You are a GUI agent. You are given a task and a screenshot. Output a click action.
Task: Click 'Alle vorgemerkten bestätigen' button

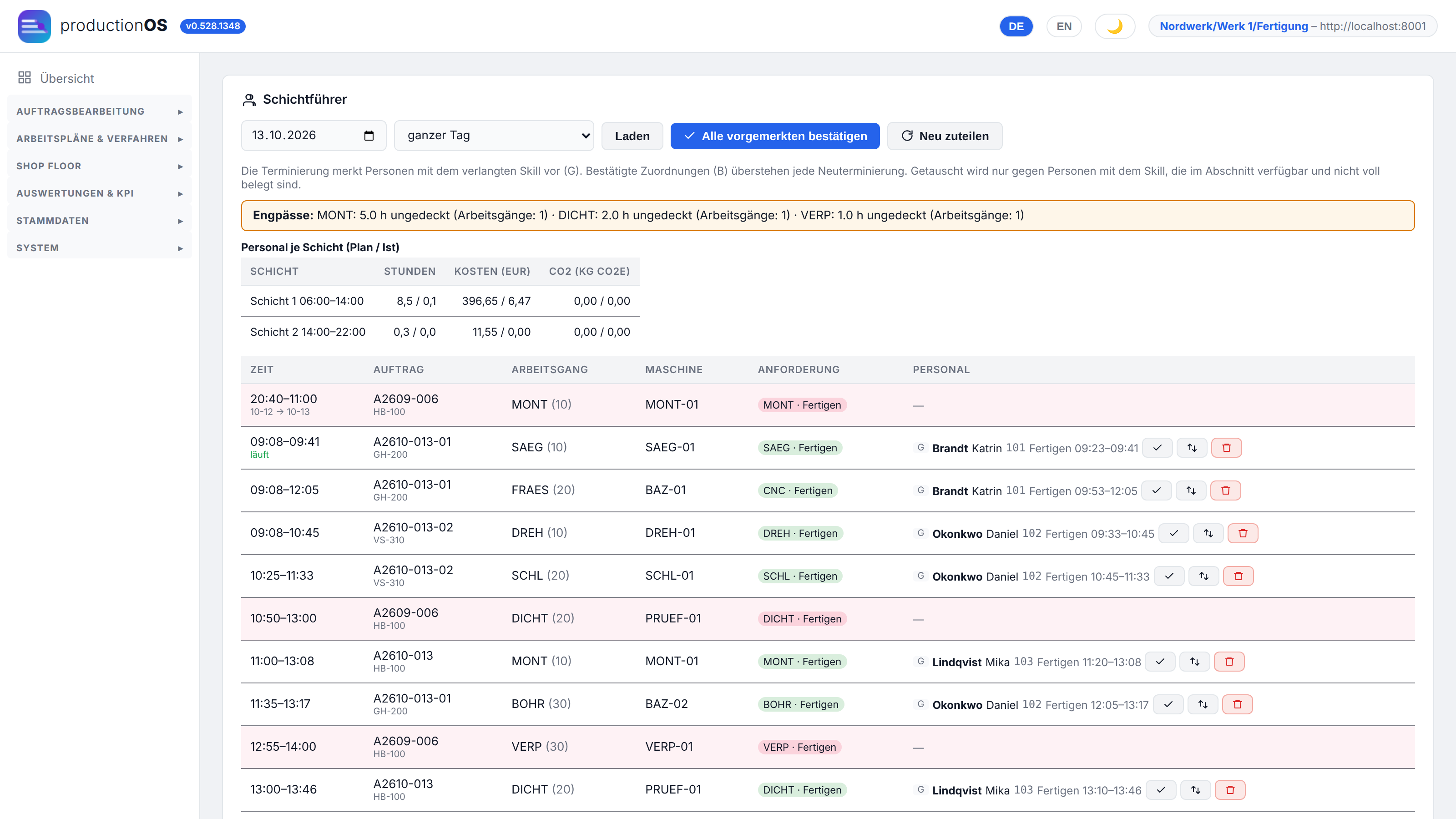pyautogui.click(x=775, y=136)
